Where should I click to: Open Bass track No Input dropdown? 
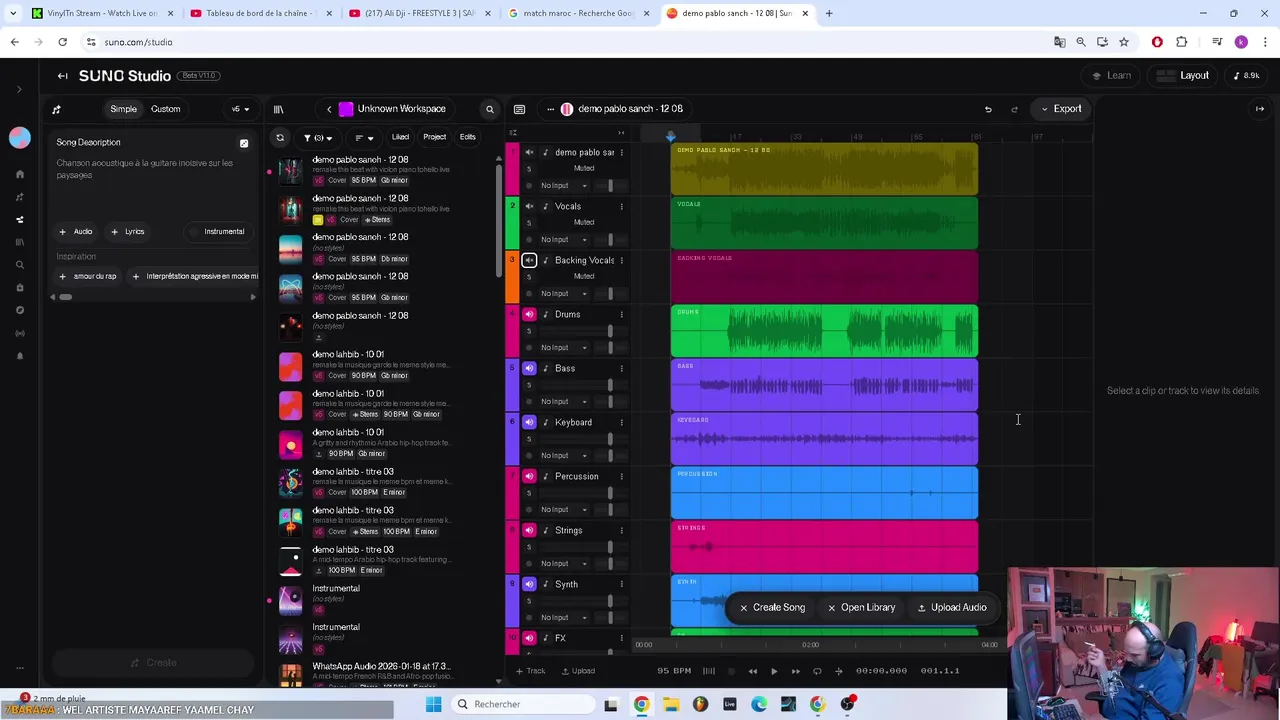[564, 401]
